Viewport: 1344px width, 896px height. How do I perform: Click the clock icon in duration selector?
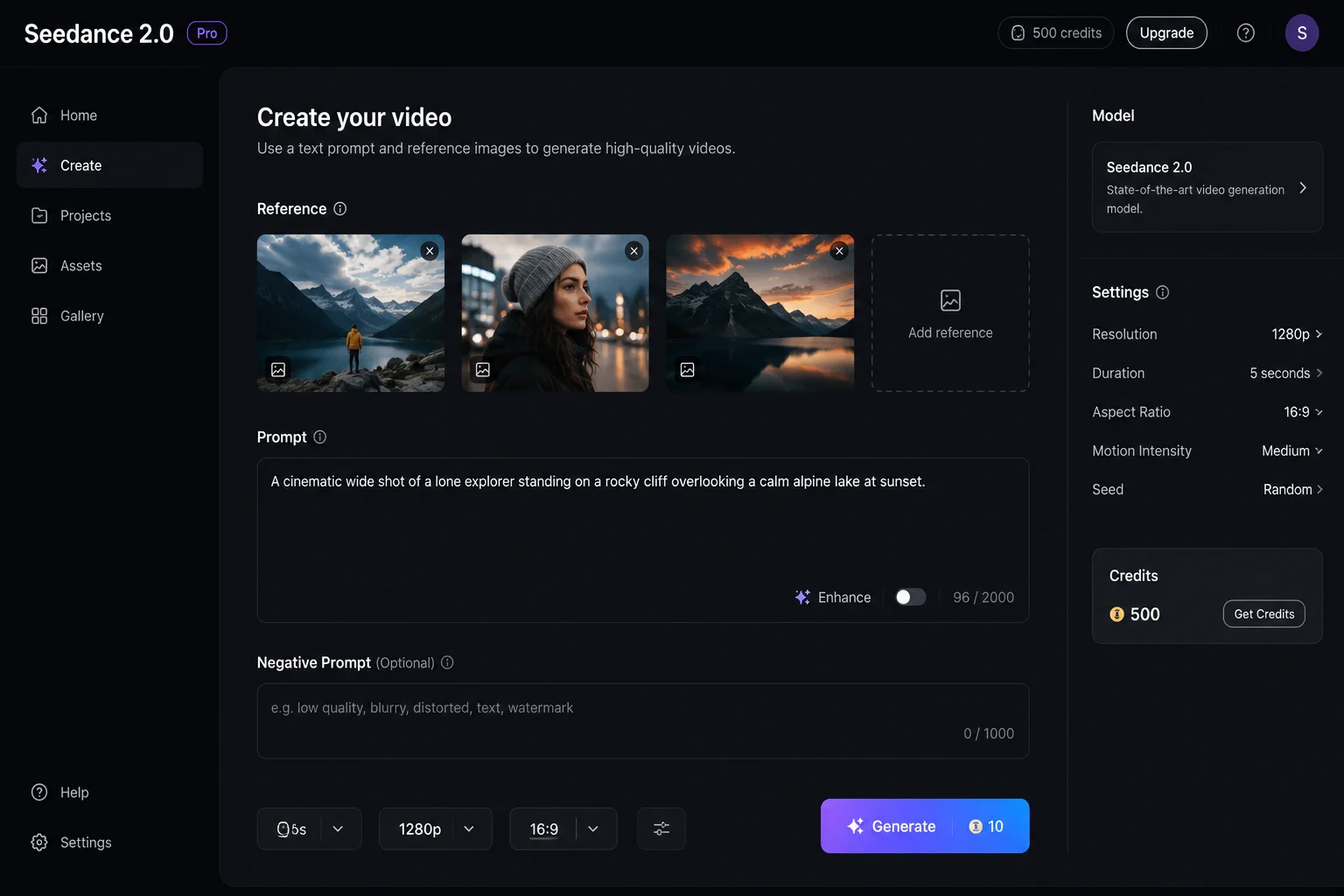283,829
